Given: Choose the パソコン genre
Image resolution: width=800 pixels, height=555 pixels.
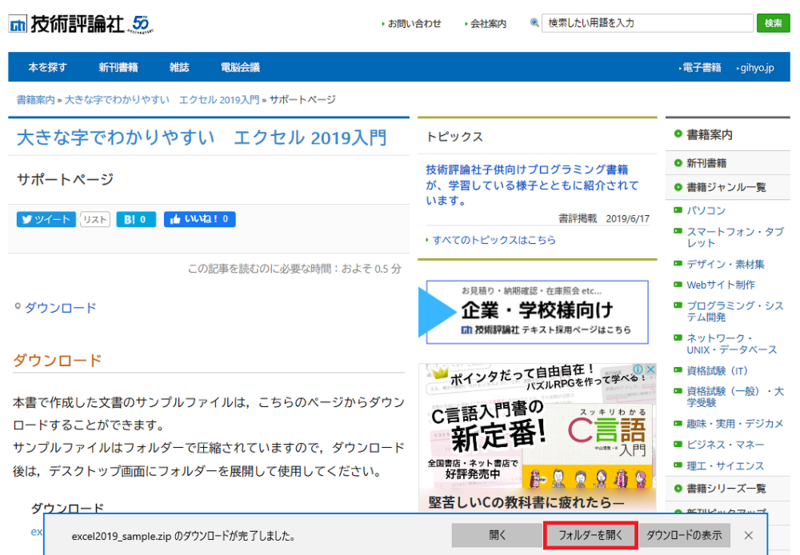Looking at the screenshot, I should [x=706, y=210].
